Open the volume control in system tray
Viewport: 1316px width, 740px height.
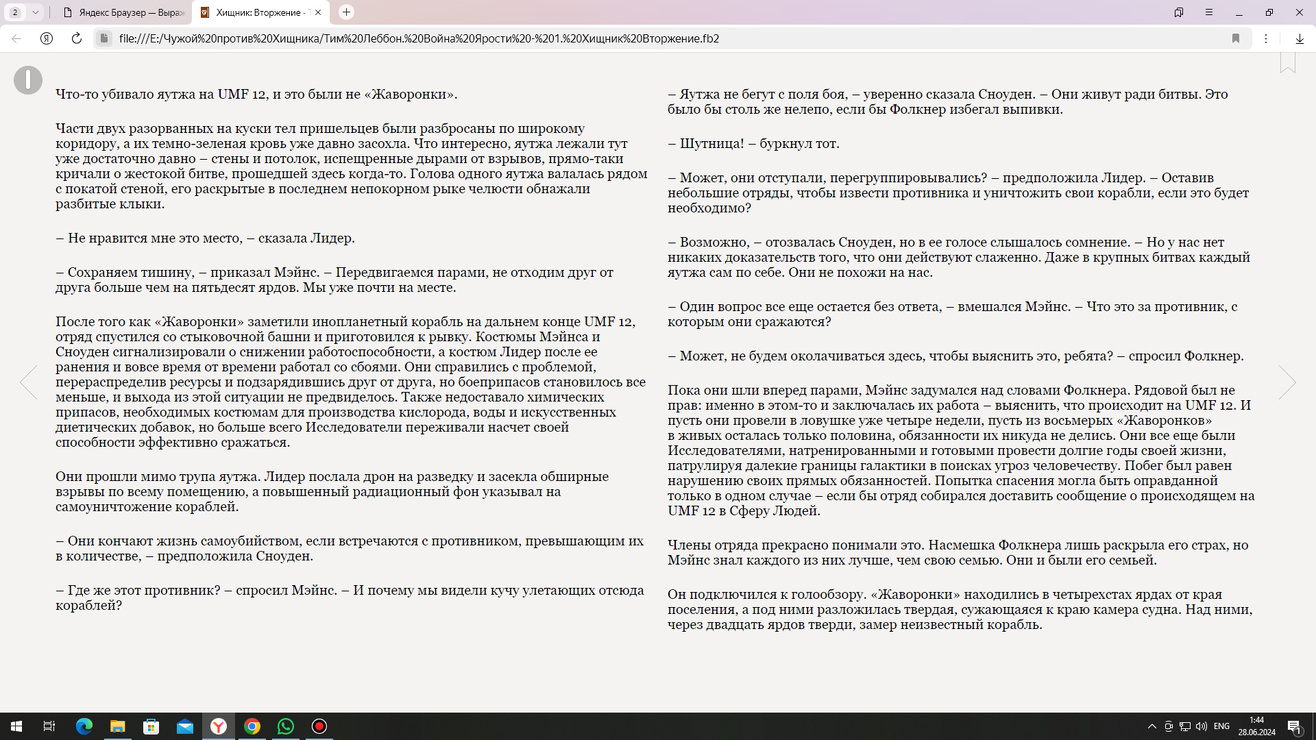pos(1200,726)
